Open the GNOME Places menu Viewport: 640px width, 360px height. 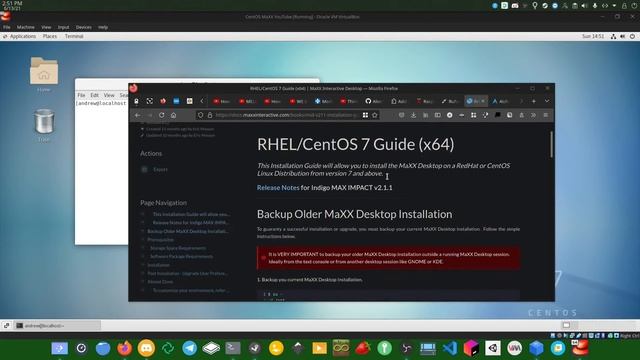(x=50, y=36)
